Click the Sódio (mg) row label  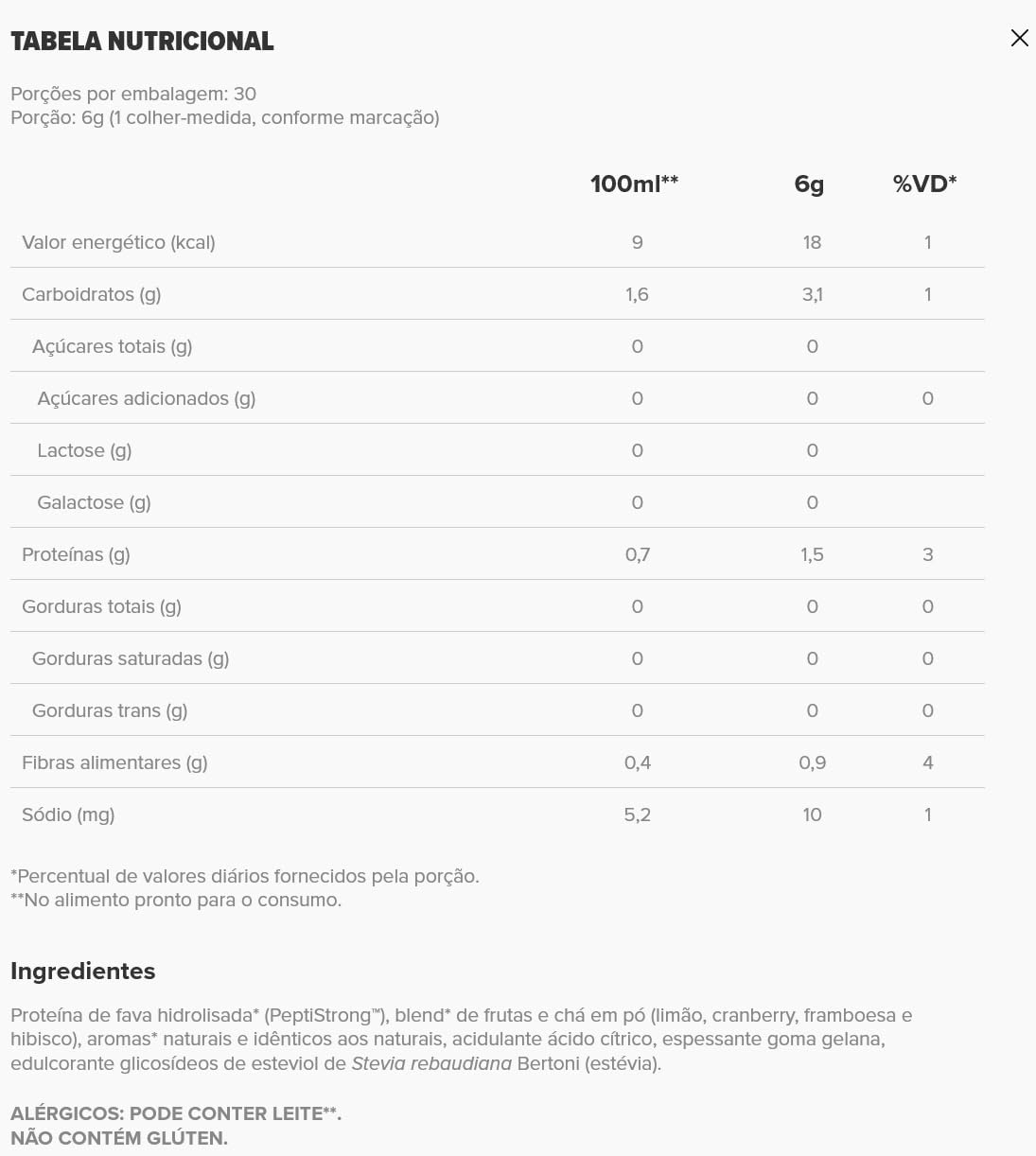pos(68,814)
